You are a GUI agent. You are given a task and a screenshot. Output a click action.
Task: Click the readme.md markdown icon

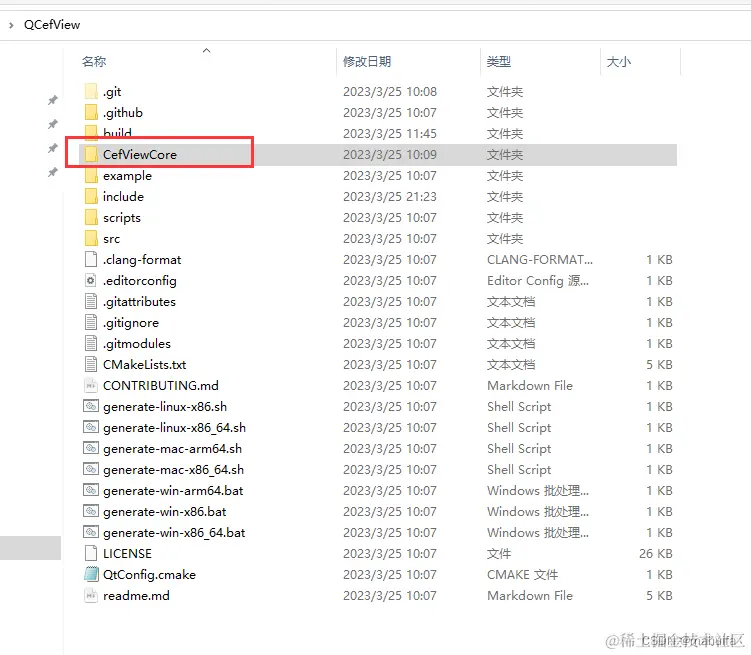tap(91, 596)
